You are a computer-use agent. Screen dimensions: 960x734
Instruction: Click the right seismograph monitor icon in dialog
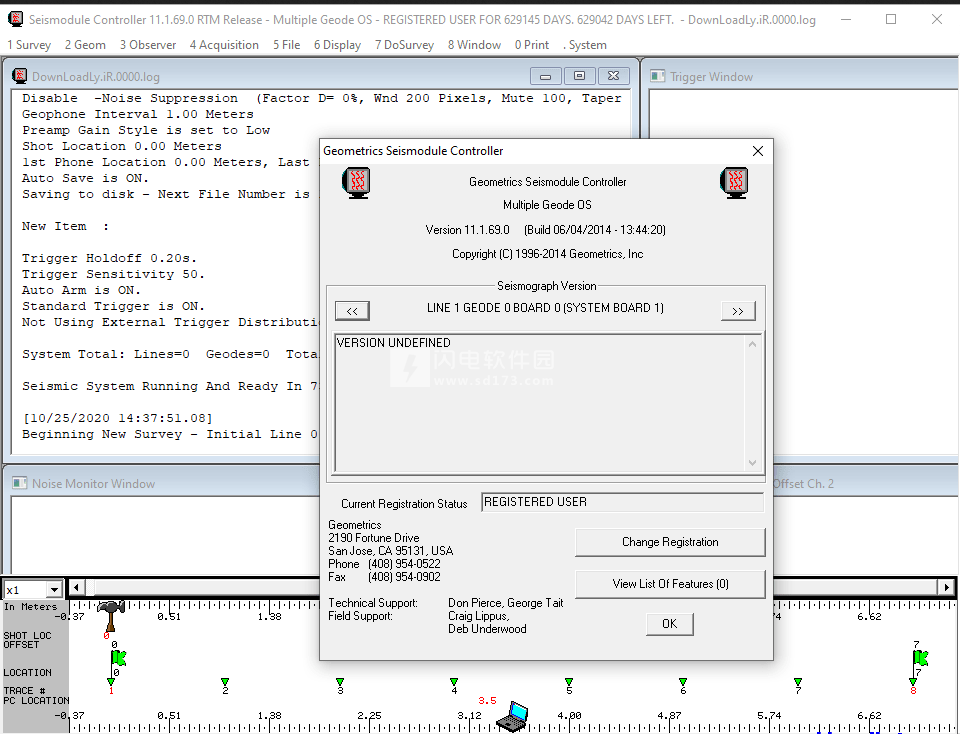click(x=734, y=182)
